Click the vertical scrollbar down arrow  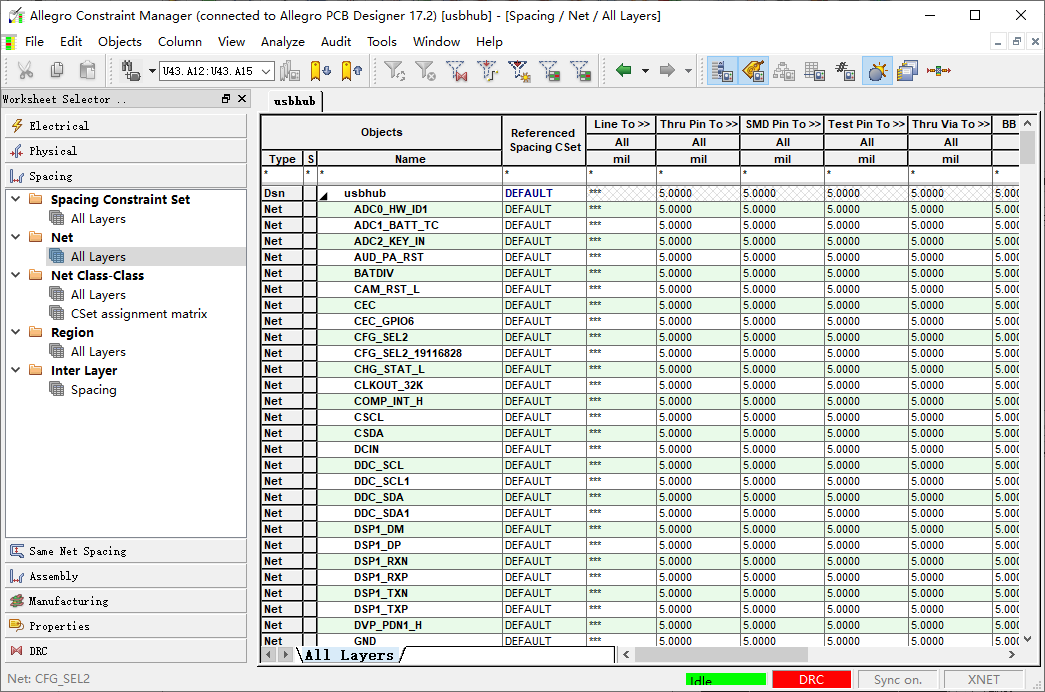(x=1028, y=639)
